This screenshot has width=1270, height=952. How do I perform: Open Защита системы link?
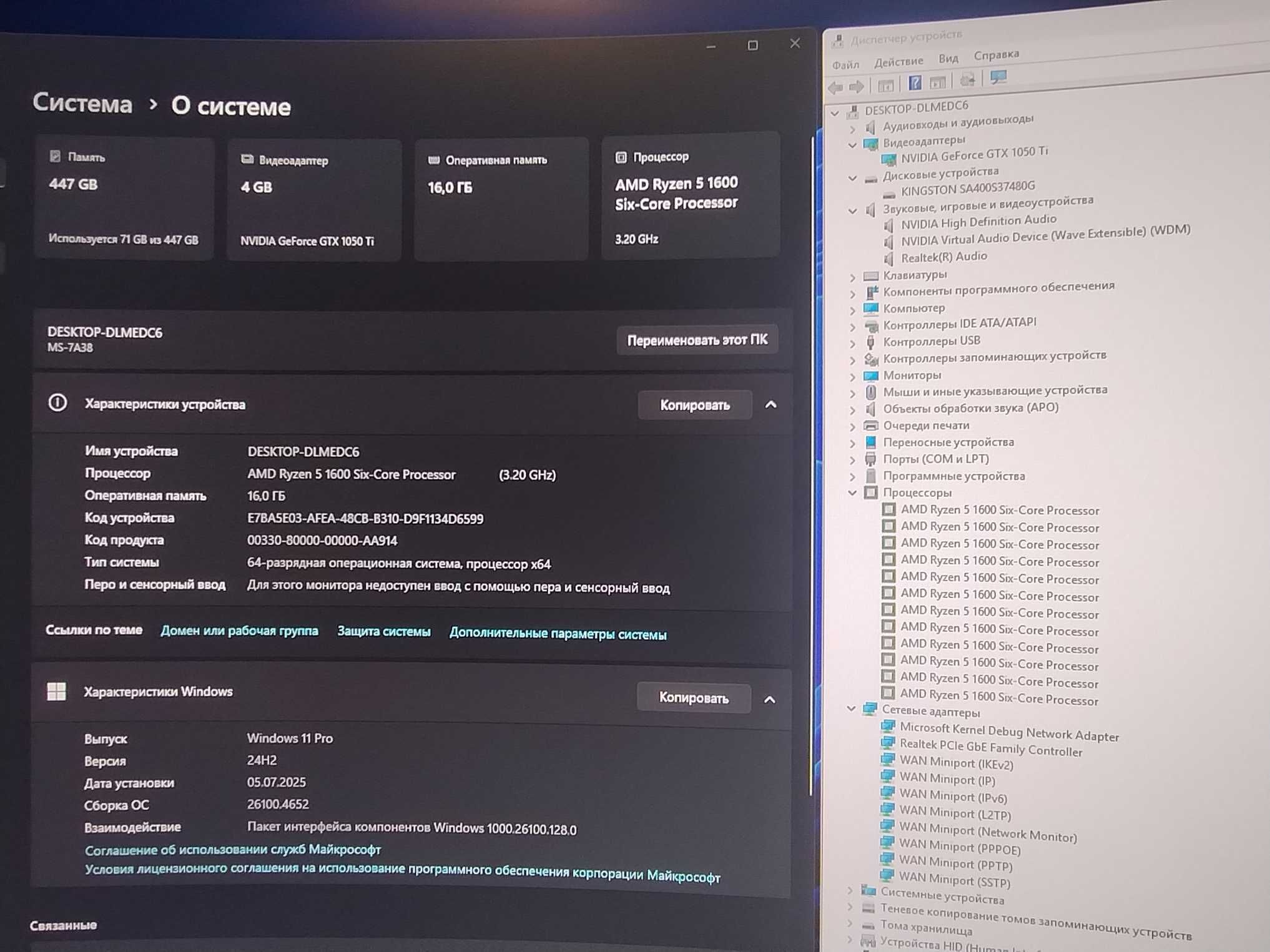click(x=383, y=631)
